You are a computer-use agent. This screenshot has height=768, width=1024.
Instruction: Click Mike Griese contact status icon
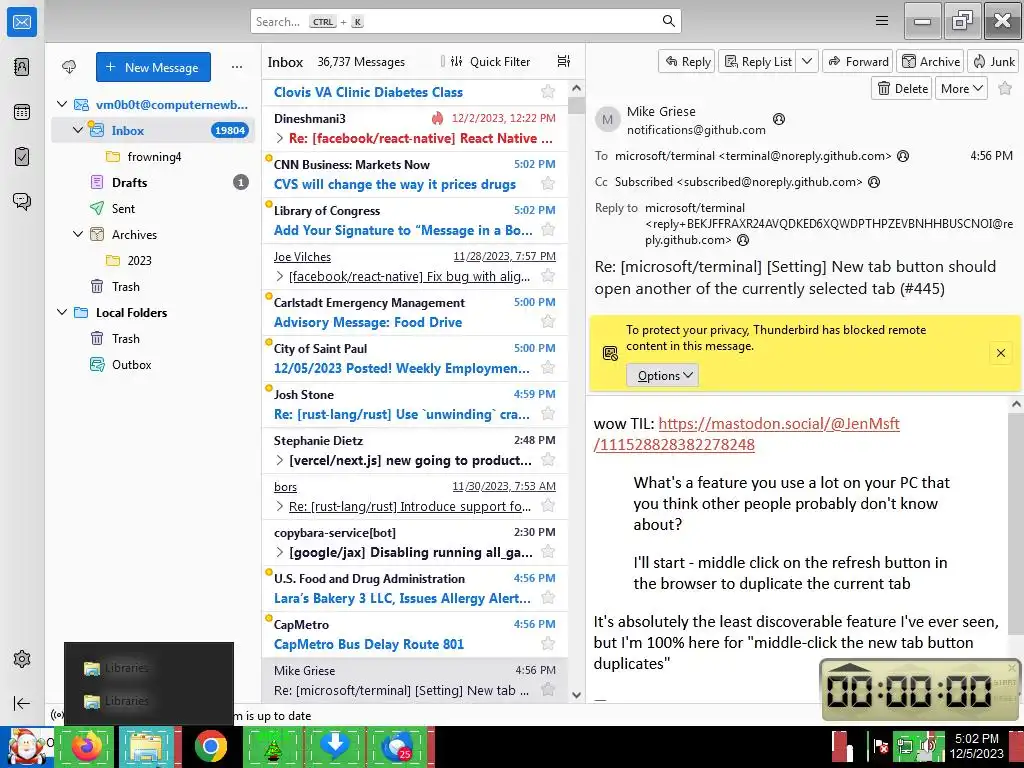coord(778,119)
